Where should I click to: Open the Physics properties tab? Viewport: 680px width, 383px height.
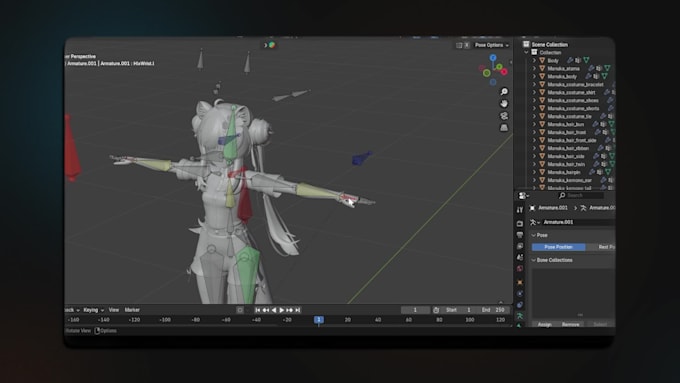(520, 294)
